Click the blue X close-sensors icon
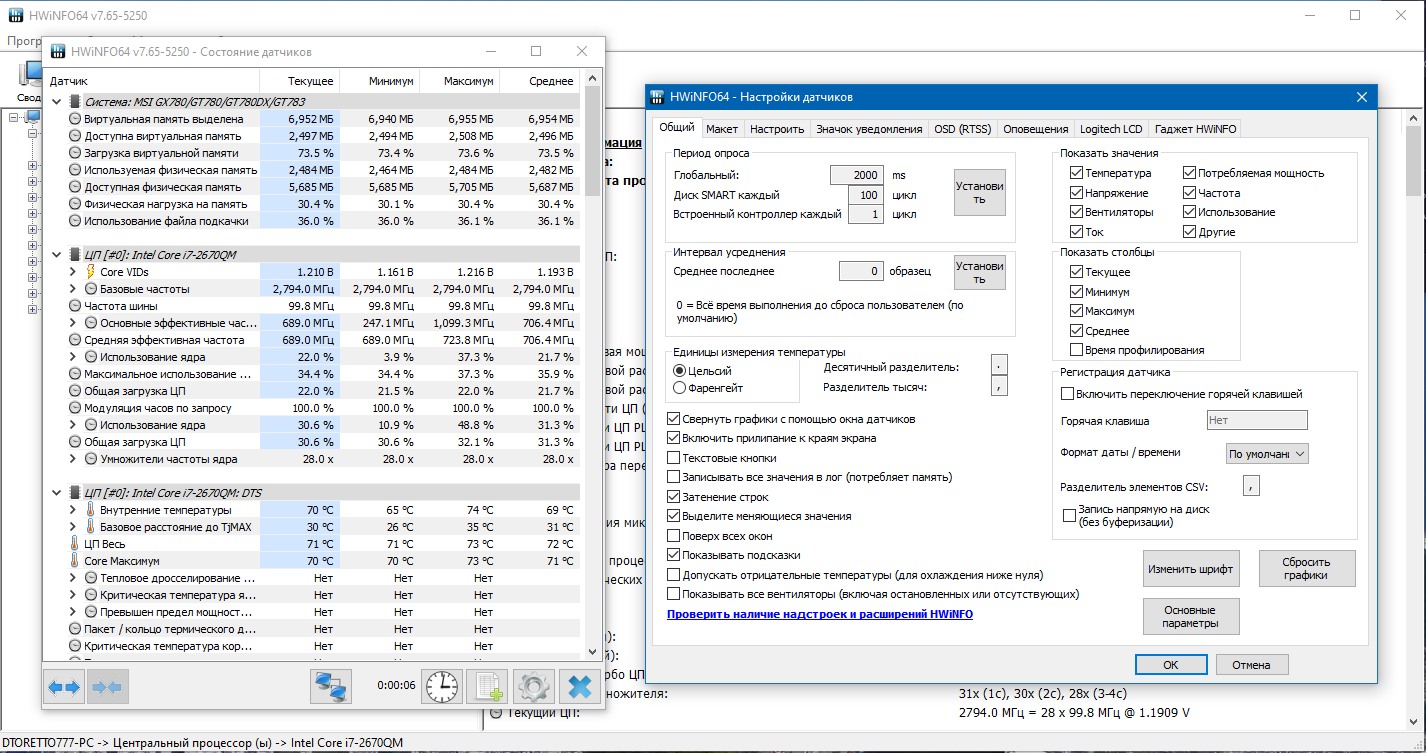This screenshot has width=1426, height=753. coord(579,687)
